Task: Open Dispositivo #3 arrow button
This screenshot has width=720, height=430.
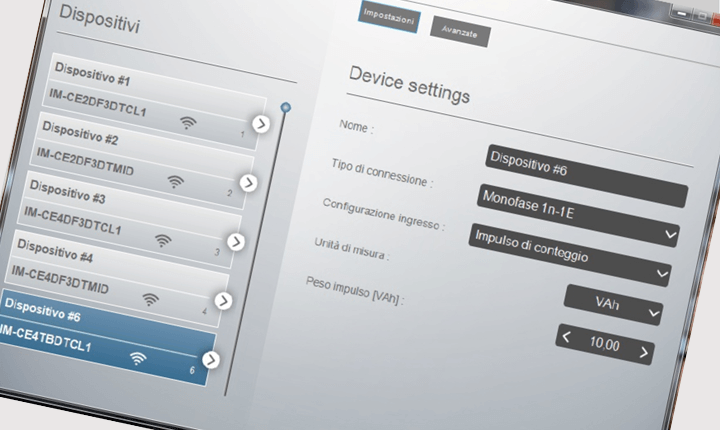Action: tap(236, 242)
